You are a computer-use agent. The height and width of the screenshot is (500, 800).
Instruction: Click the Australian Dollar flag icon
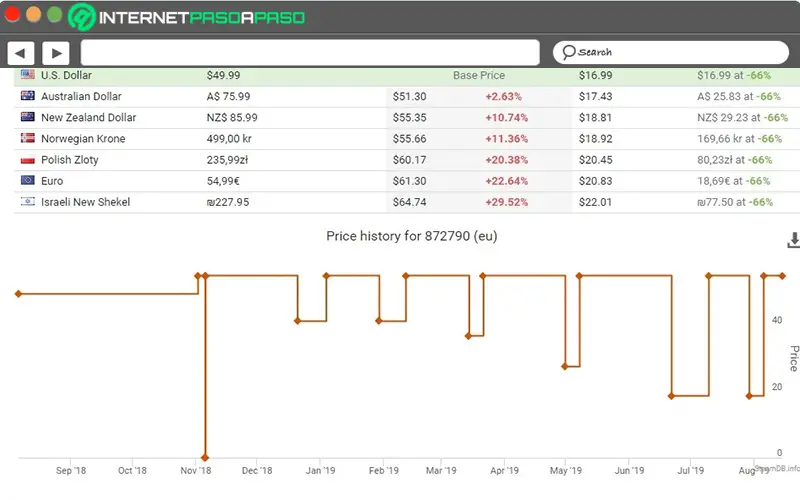(27, 96)
